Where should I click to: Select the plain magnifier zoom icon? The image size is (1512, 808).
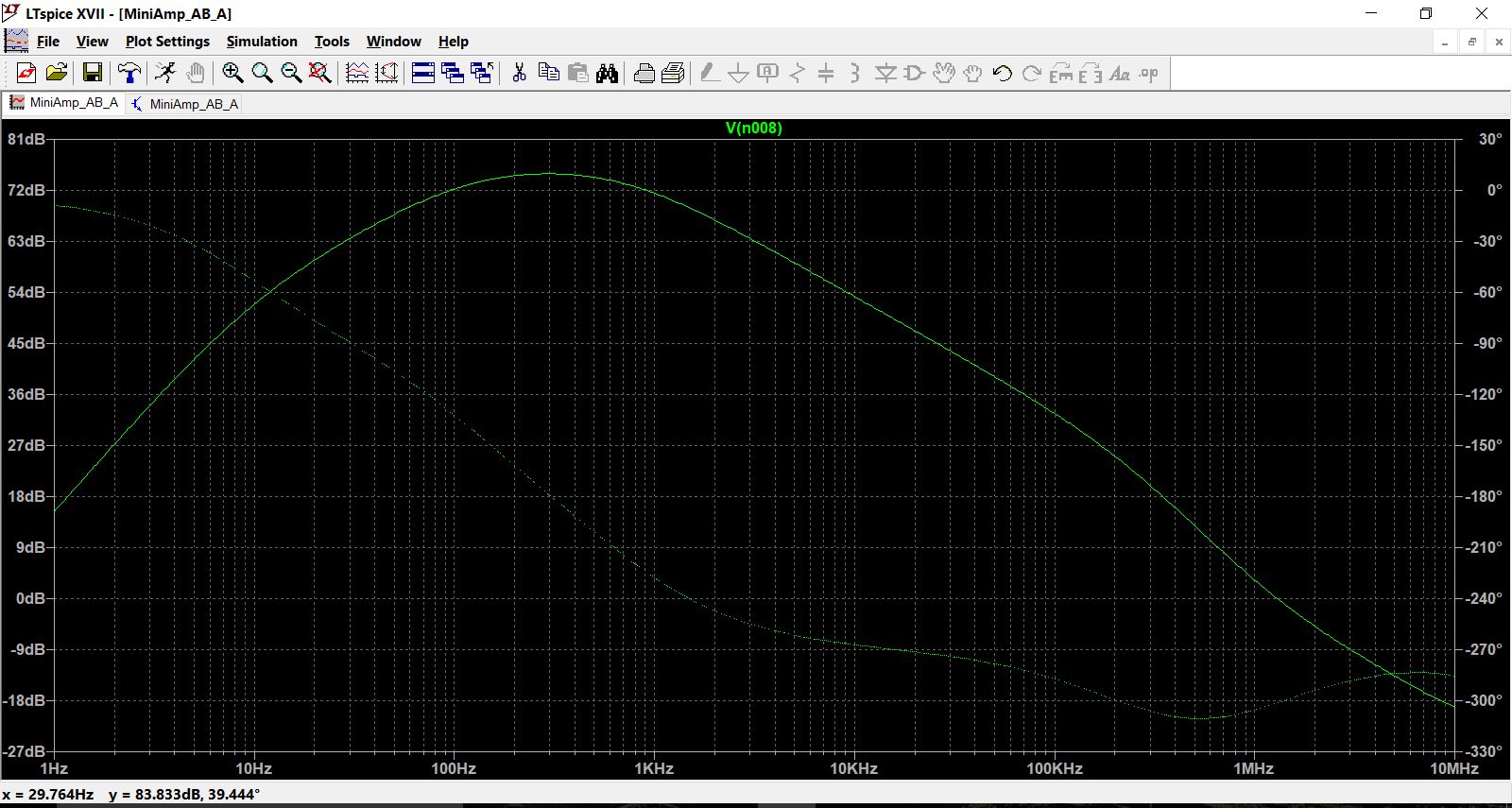(x=262, y=73)
